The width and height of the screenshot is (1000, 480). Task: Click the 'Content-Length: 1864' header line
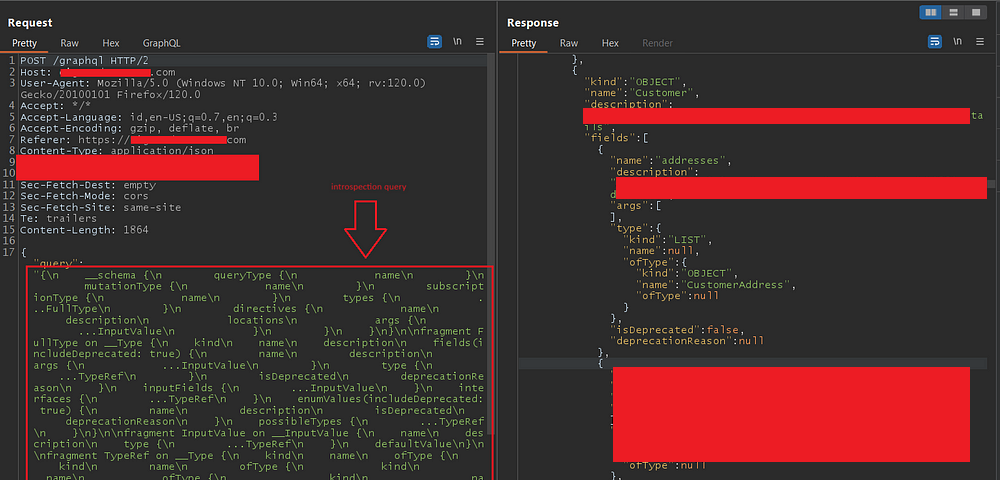[84, 230]
